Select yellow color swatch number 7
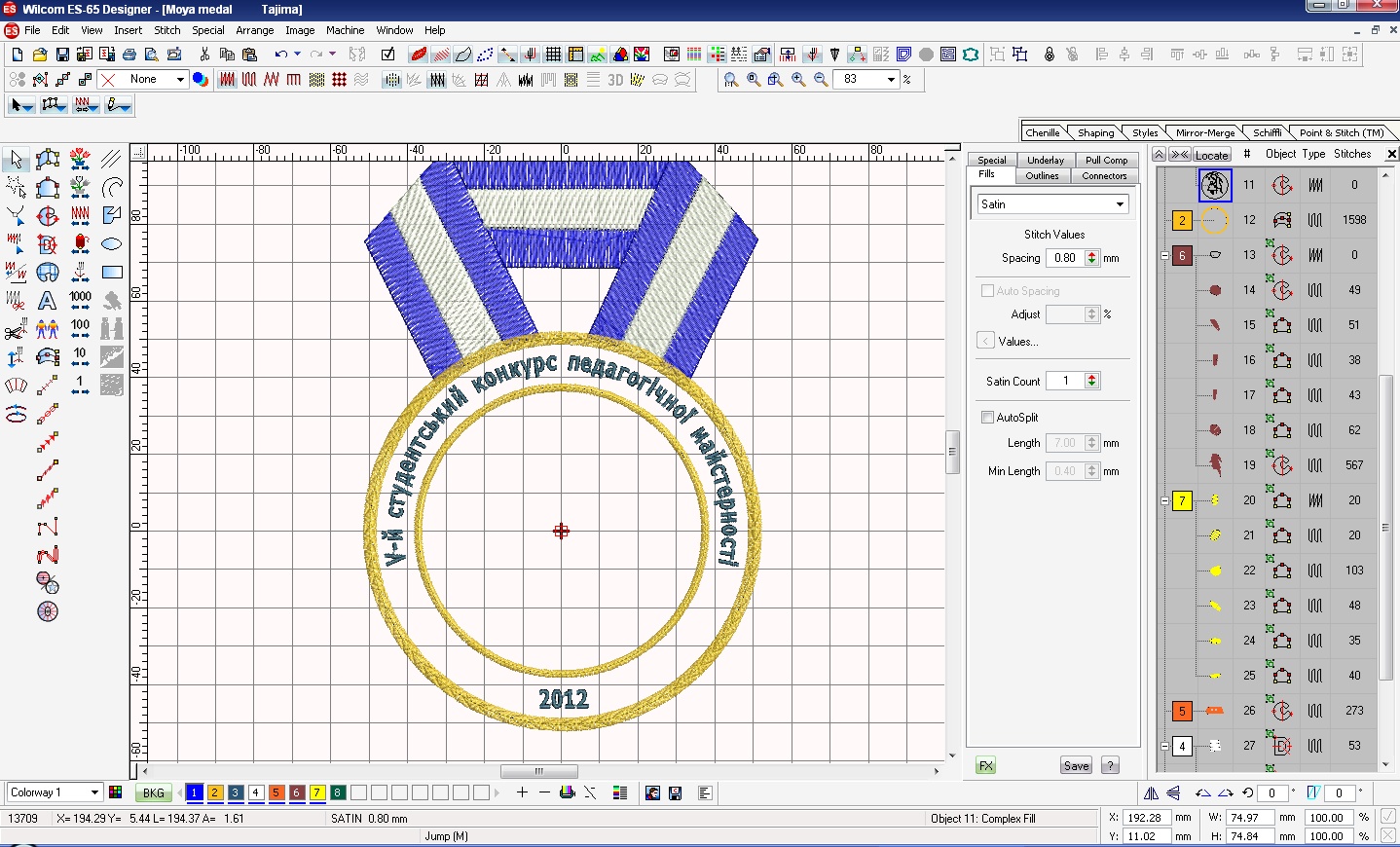 (316, 792)
